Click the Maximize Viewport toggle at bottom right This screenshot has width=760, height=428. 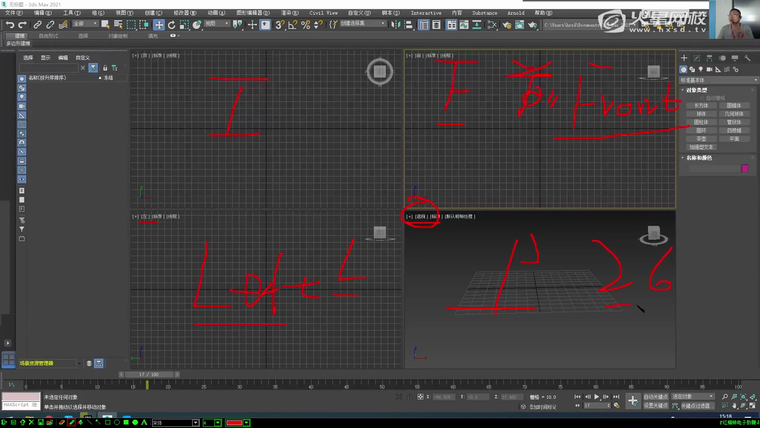pyautogui.click(x=751, y=406)
